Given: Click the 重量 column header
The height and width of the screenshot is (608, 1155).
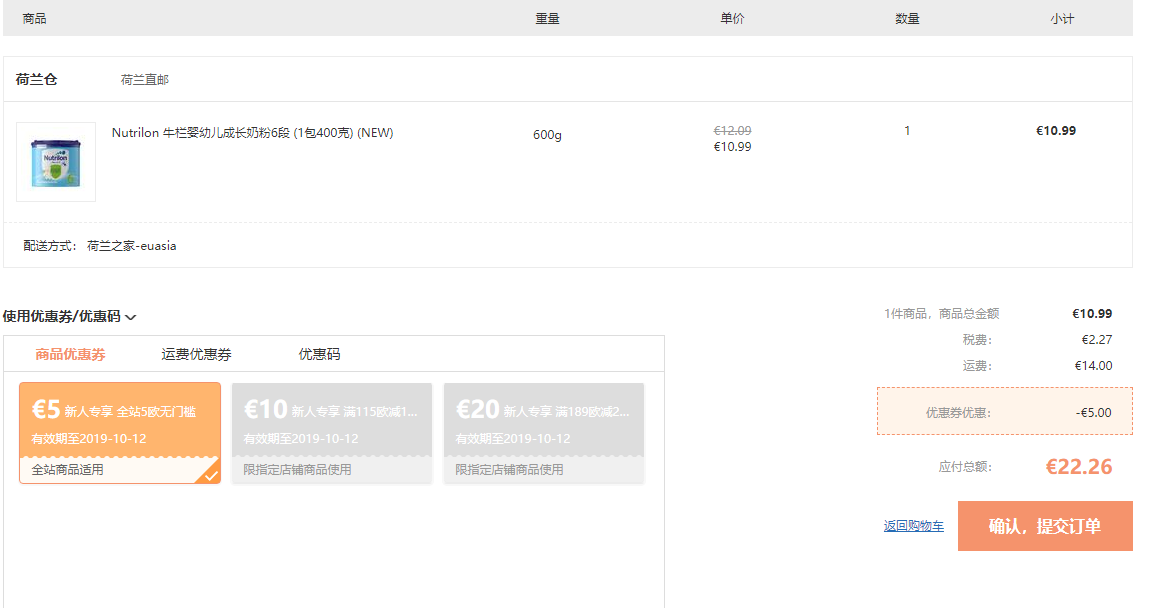Looking at the screenshot, I should pyautogui.click(x=547, y=18).
